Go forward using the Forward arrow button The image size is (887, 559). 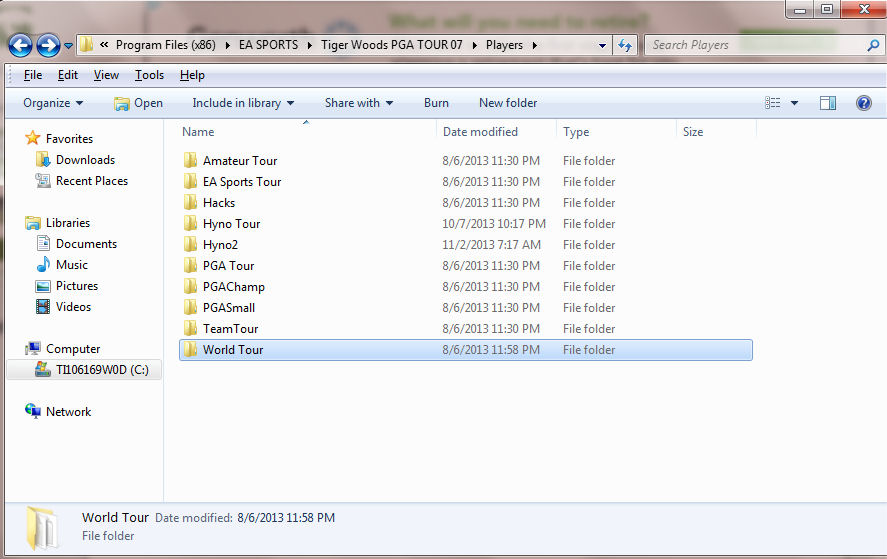[48, 45]
